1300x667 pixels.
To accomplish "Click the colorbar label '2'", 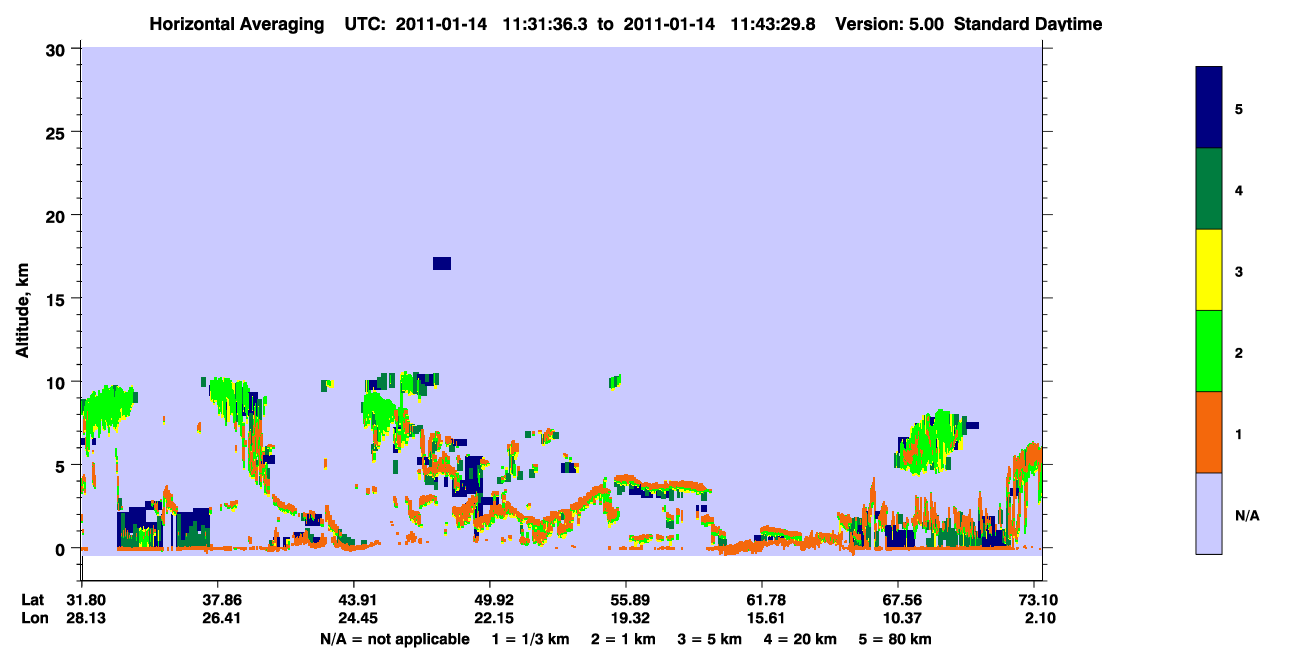I will (1239, 352).
